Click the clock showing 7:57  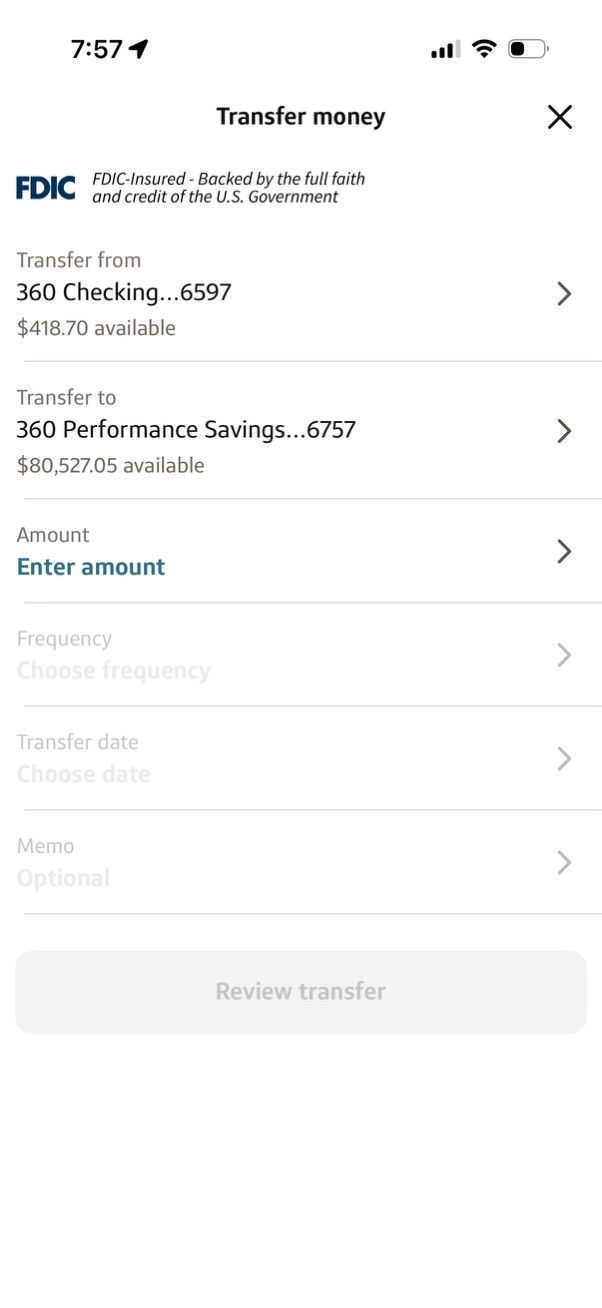(97, 47)
